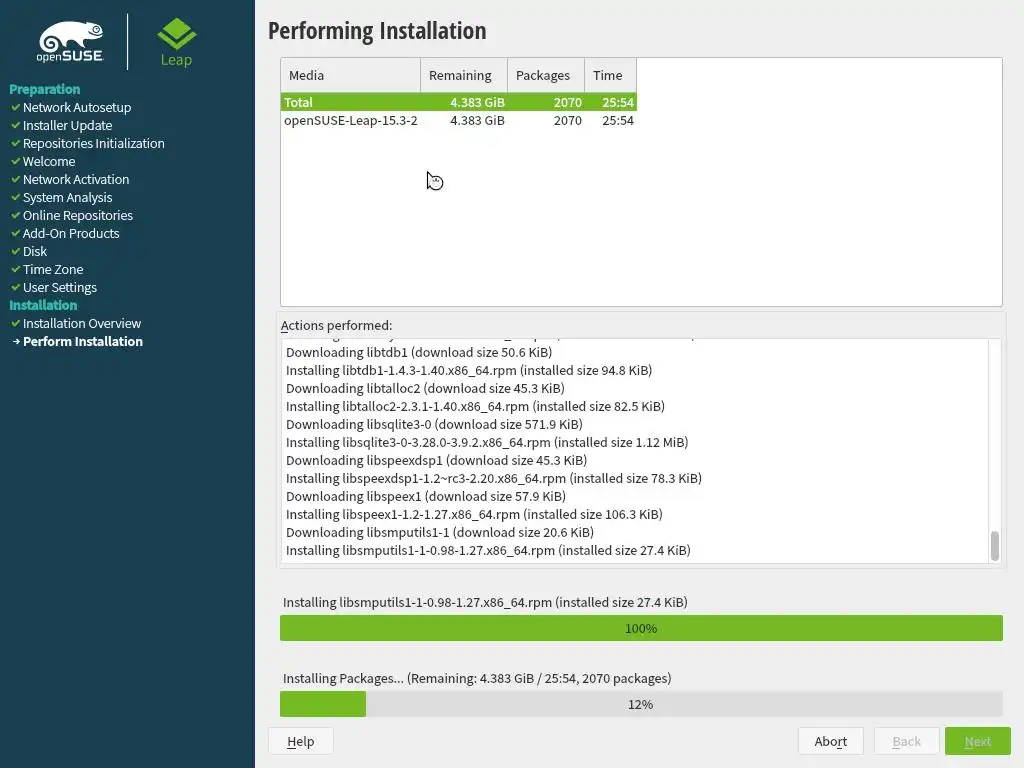
Task: Click the 100% package progress bar
Action: coord(641,628)
